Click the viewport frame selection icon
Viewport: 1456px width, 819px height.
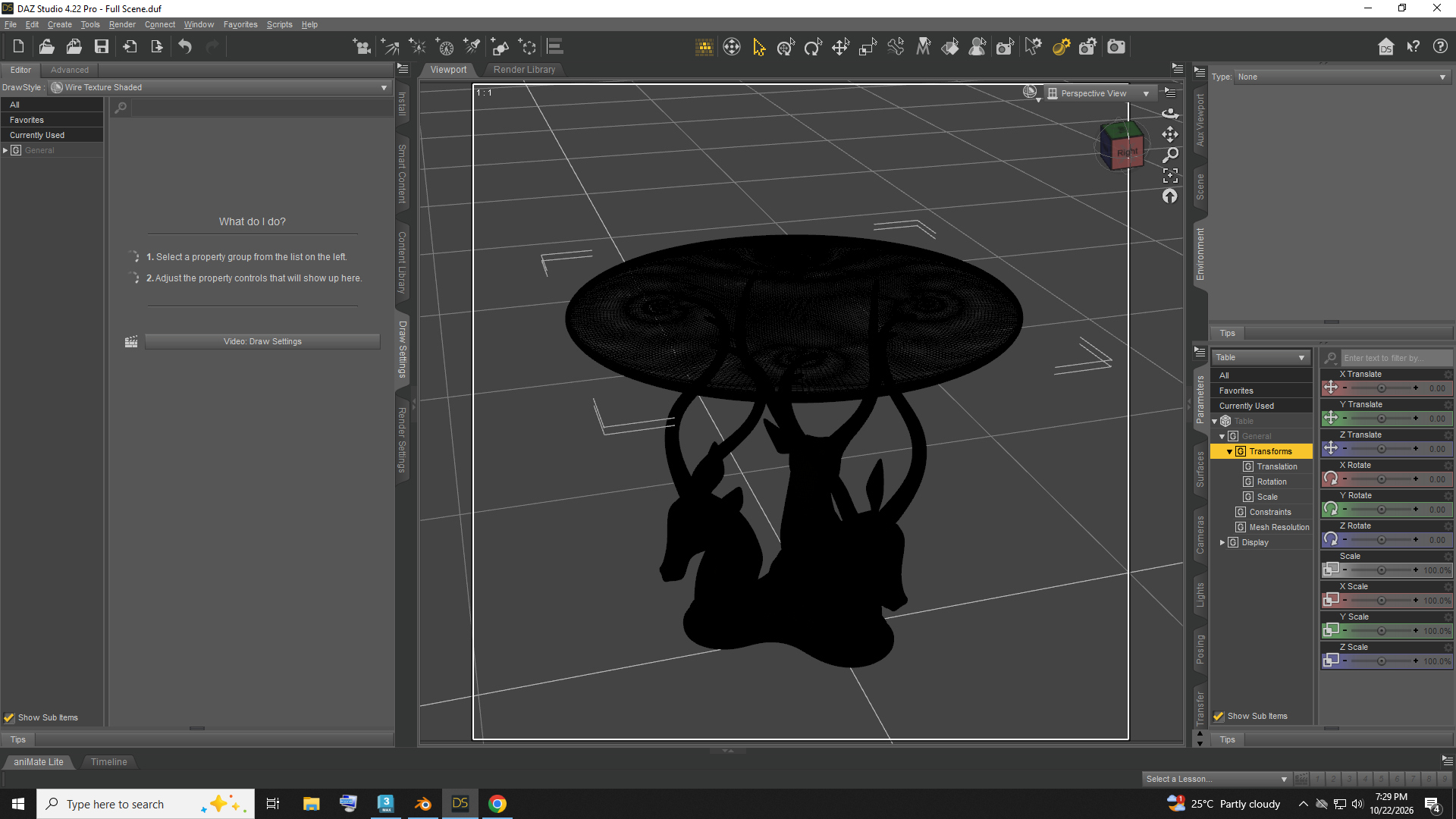1170,175
